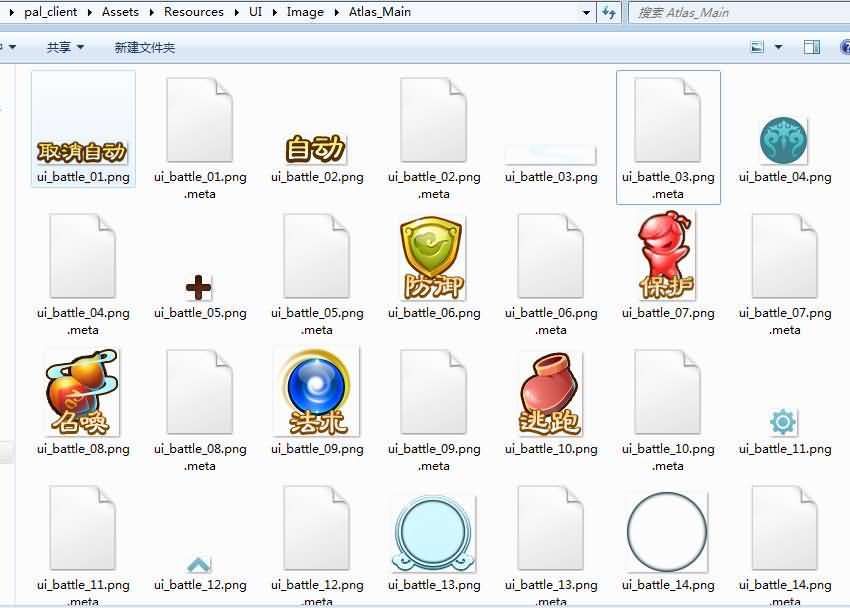Expand the view options dropdown arrow

(x=779, y=47)
